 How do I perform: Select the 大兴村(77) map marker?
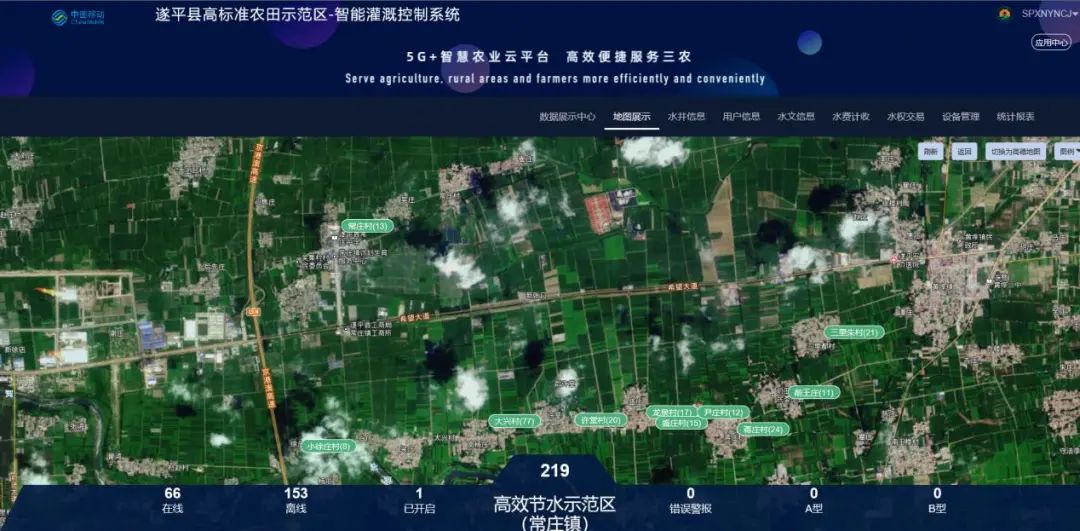(x=516, y=421)
